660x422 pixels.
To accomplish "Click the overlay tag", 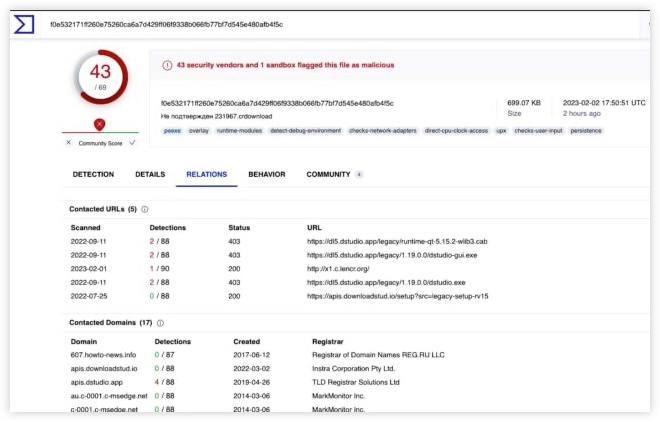I will point(199,131).
